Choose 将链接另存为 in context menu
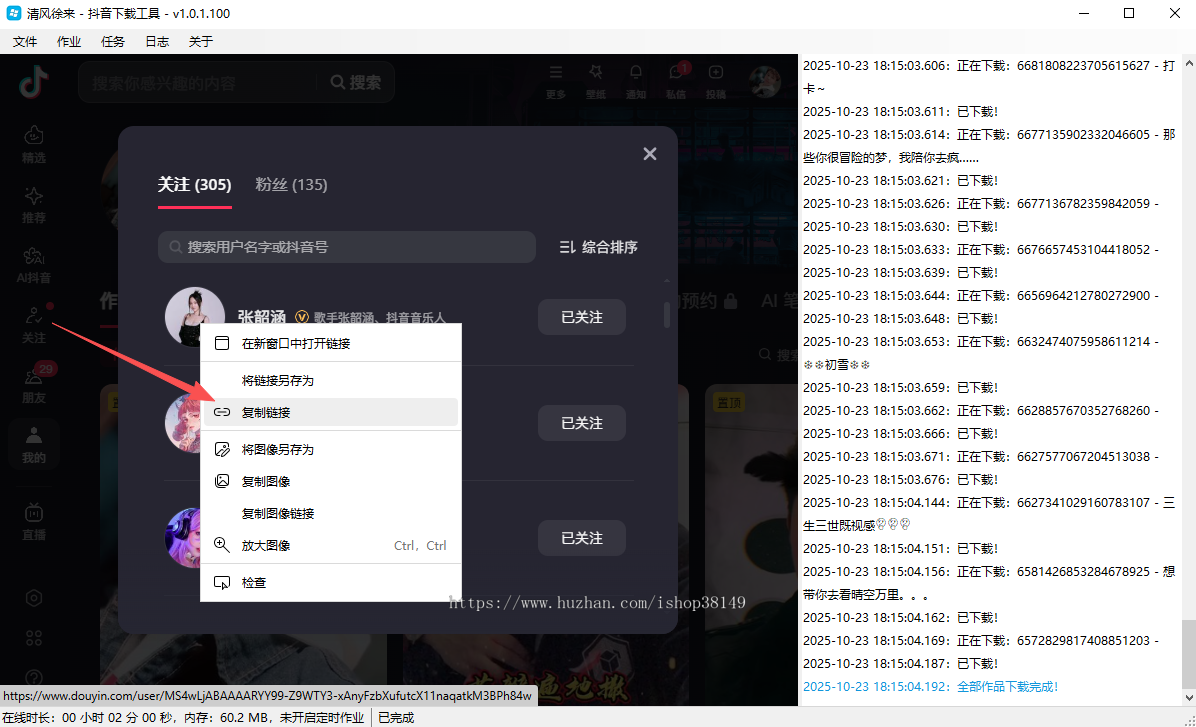The image size is (1196, 727). click(330, 381)
